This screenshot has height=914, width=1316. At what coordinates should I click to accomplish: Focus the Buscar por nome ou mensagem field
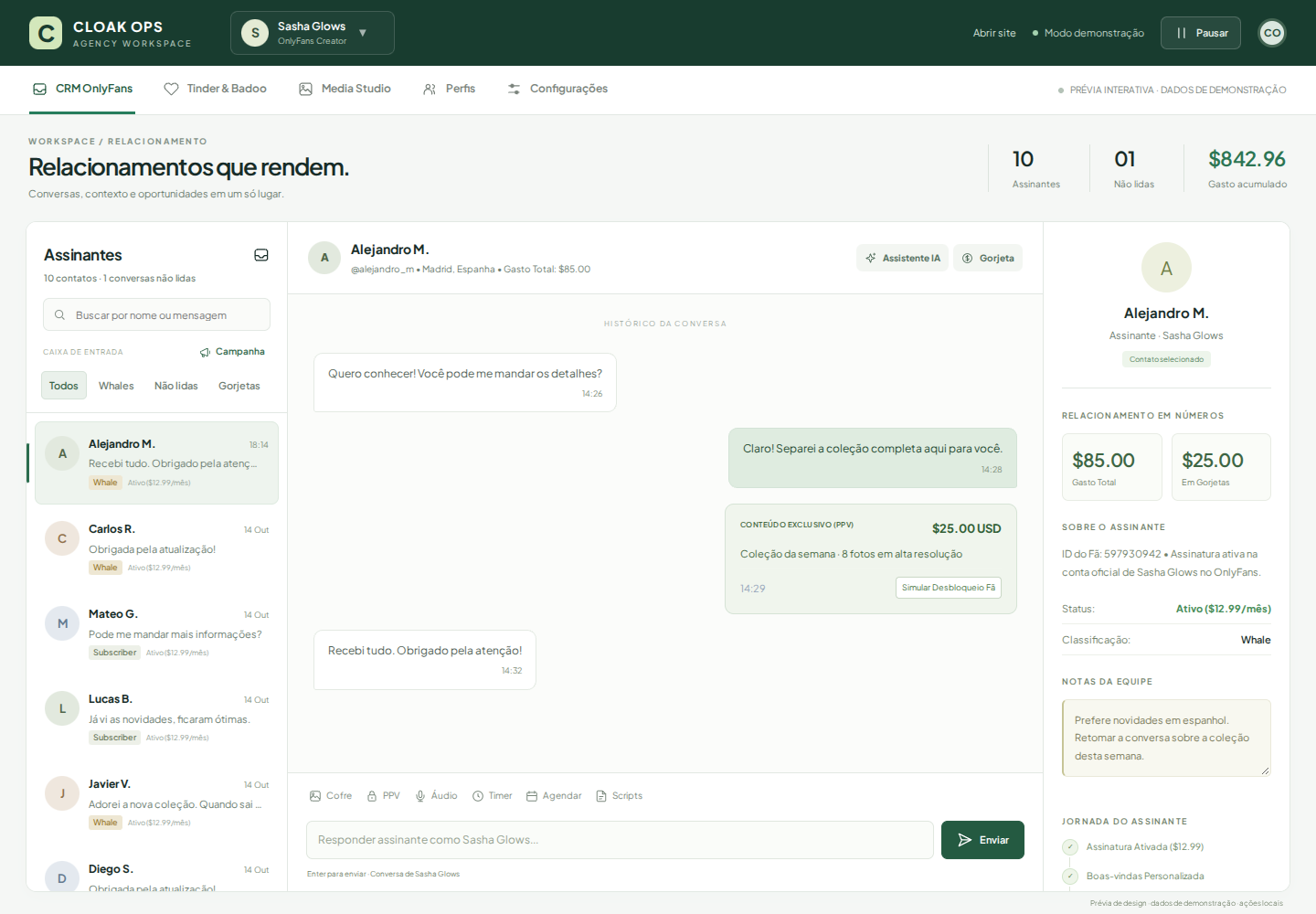(156, 314)
